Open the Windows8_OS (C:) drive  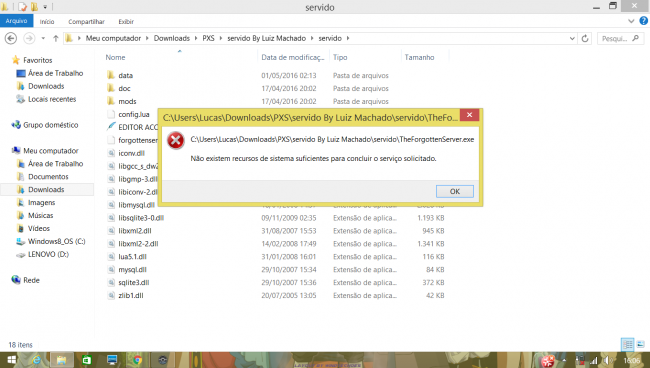click(x=56, y=241)
